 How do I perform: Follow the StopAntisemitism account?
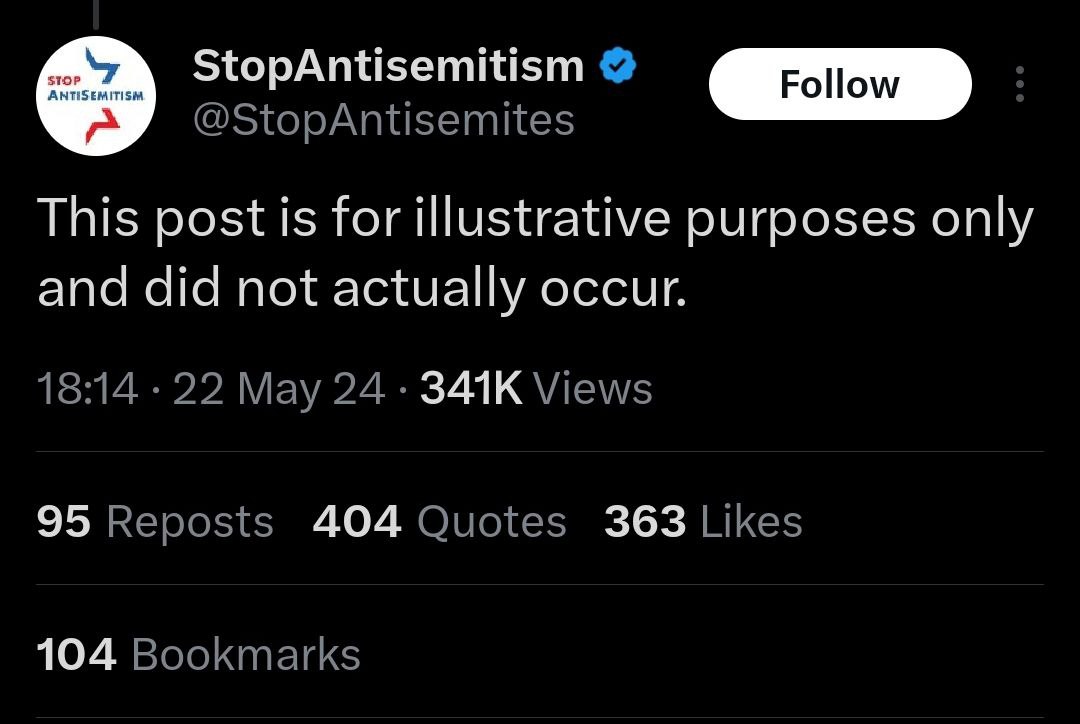(x=840, y=84)
